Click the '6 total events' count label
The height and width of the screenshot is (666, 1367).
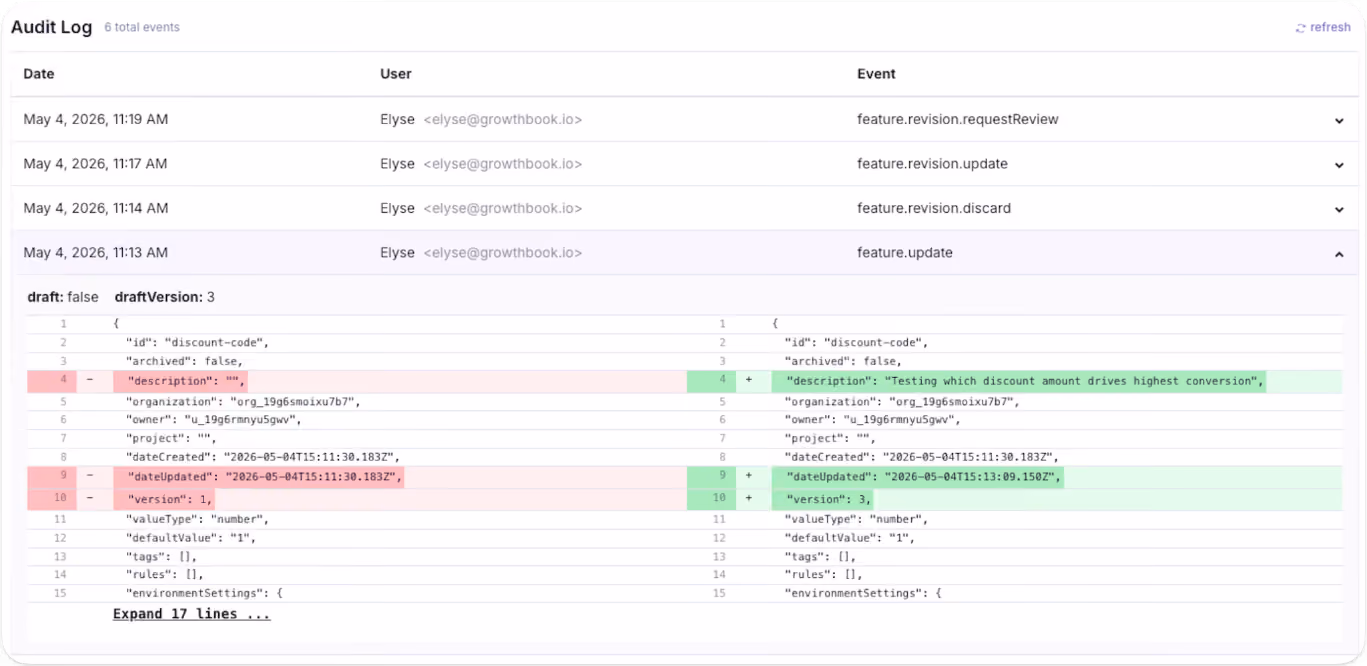pyautogui.click(x=142, y=28)
